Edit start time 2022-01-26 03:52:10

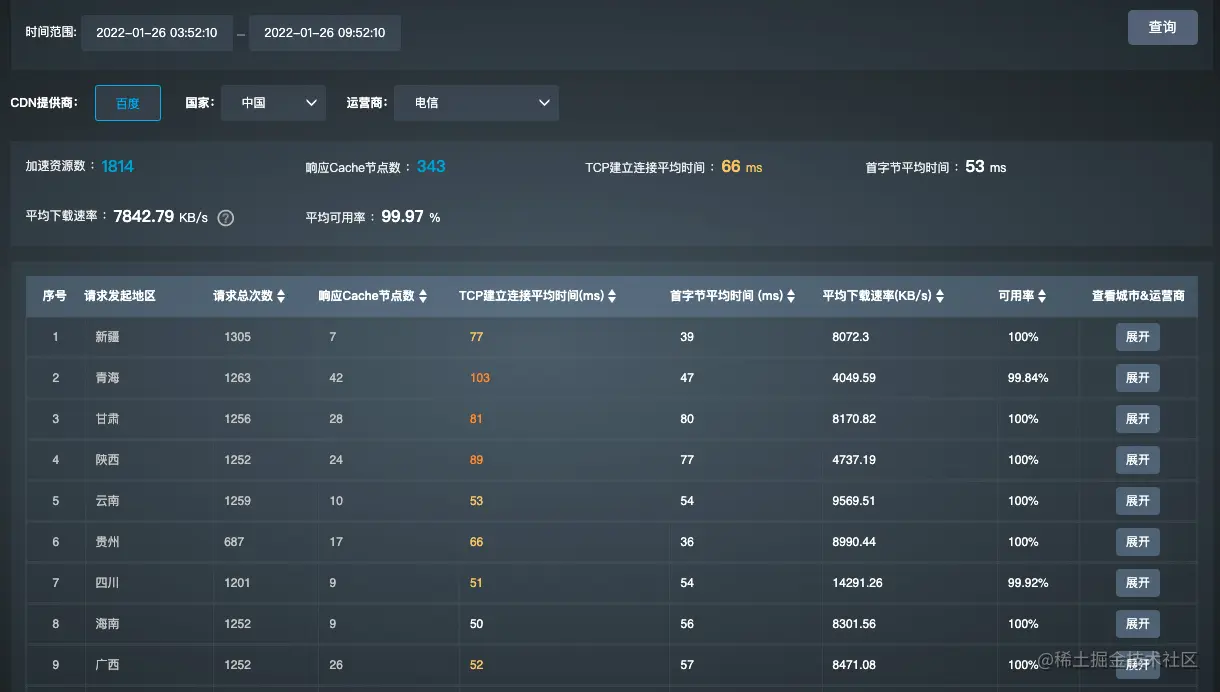coord(157,33)
